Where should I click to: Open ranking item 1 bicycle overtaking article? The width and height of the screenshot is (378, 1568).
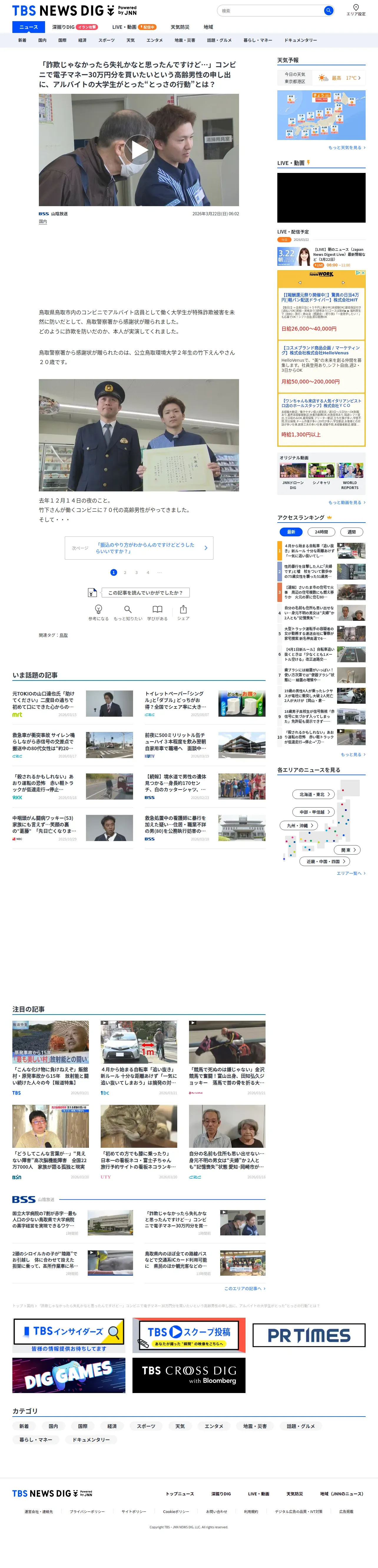click(321, 551)
